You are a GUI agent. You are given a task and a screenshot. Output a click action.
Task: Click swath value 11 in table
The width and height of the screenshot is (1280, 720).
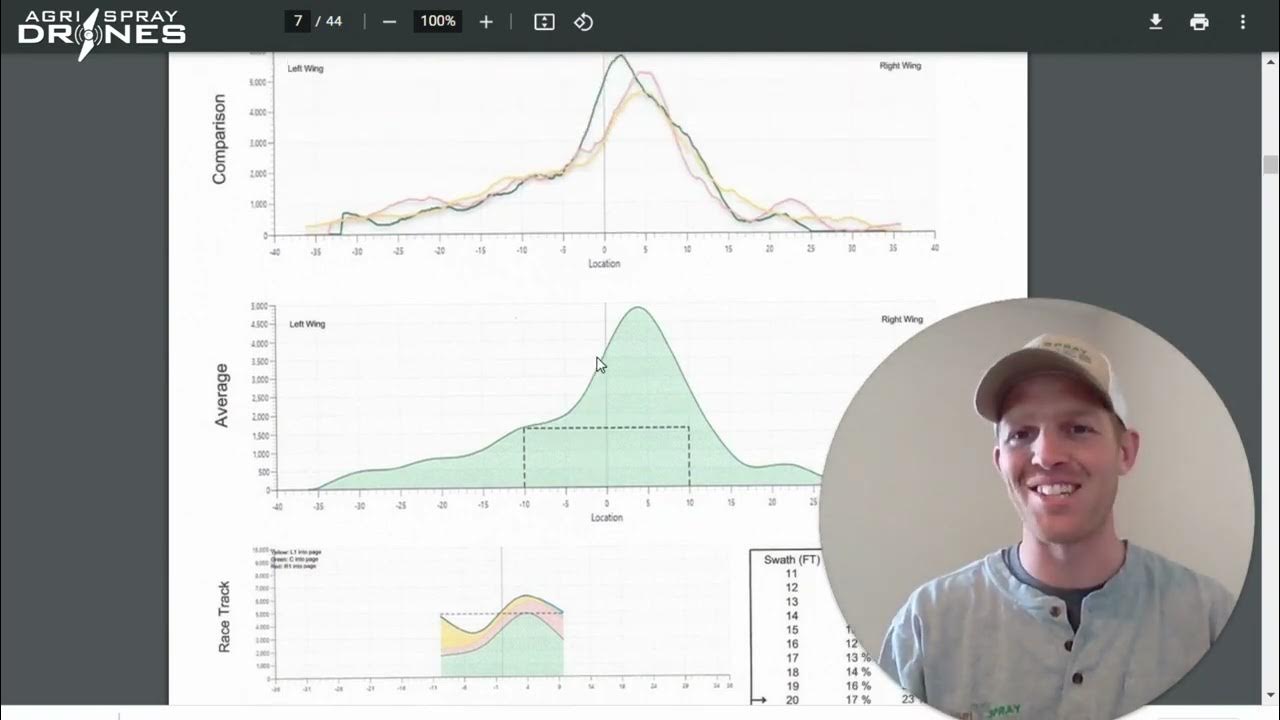tap(791, 574)
